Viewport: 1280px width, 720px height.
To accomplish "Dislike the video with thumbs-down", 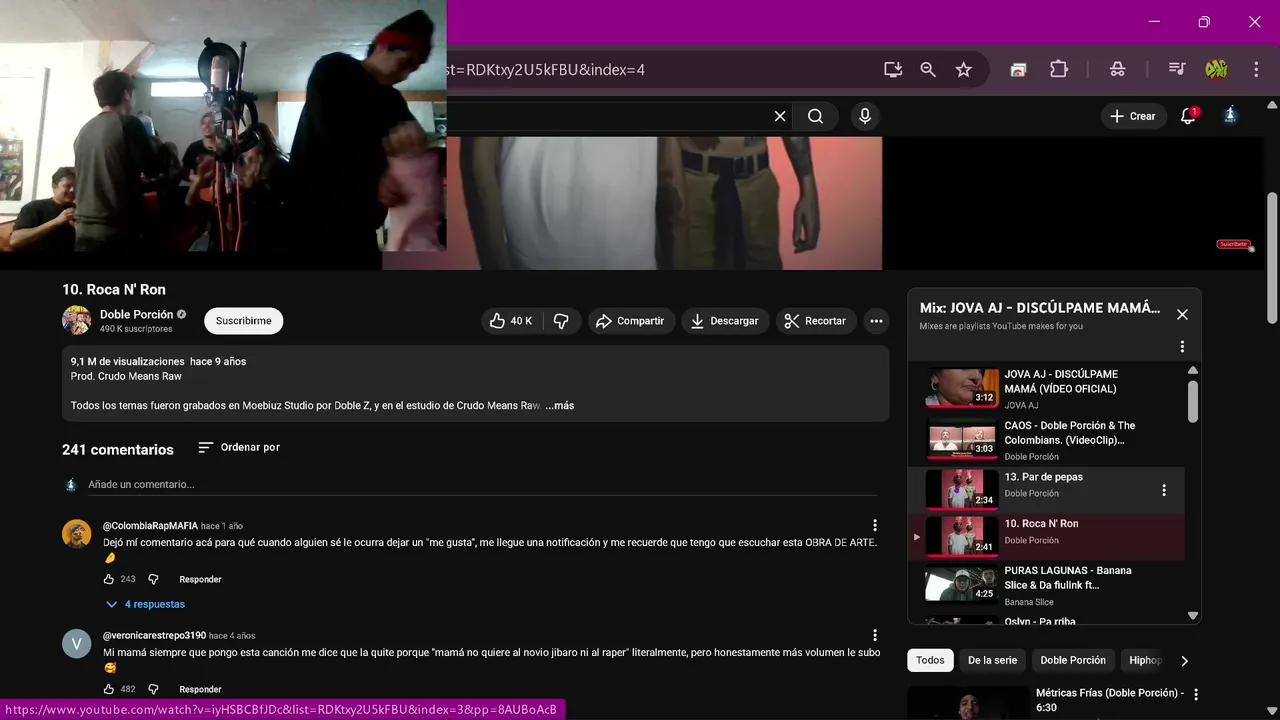I will point(561,321).
